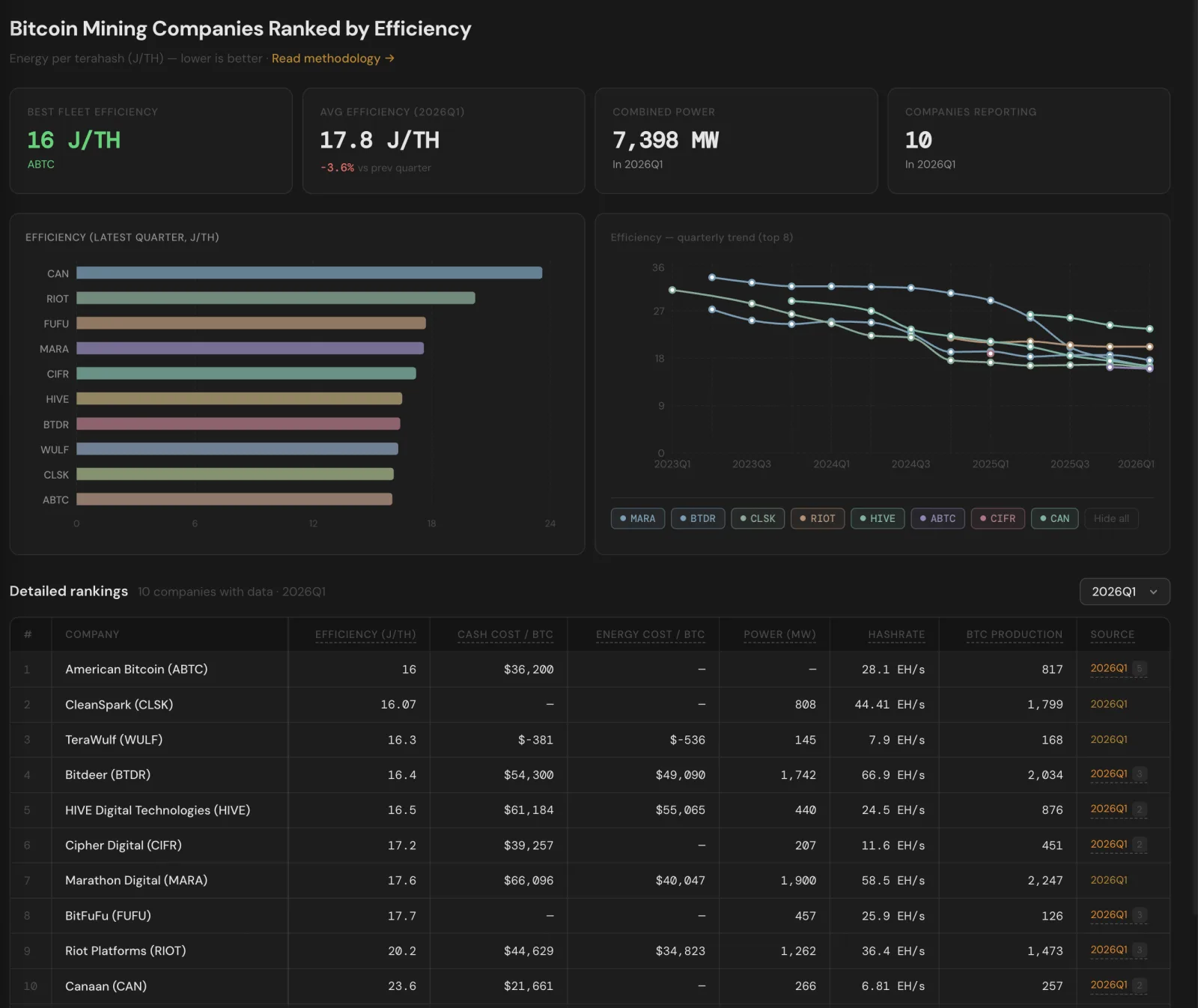This screenshot has width=1198, height=1008.
Task: Toggle the RIOT series in trend legend
Action: pyautogui.click(x=818, y=518)
